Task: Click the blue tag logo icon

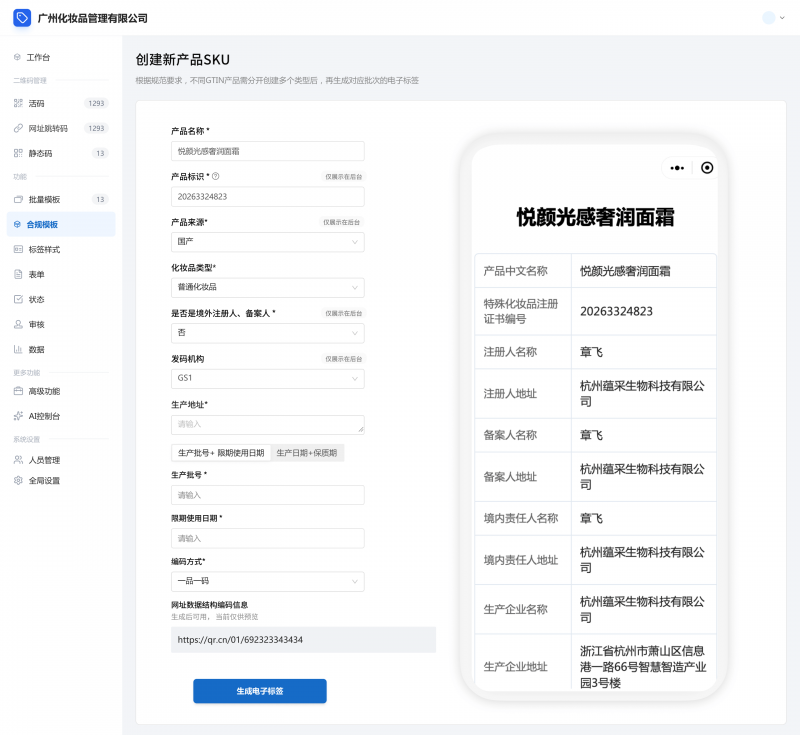Action: tap(22, 18)
